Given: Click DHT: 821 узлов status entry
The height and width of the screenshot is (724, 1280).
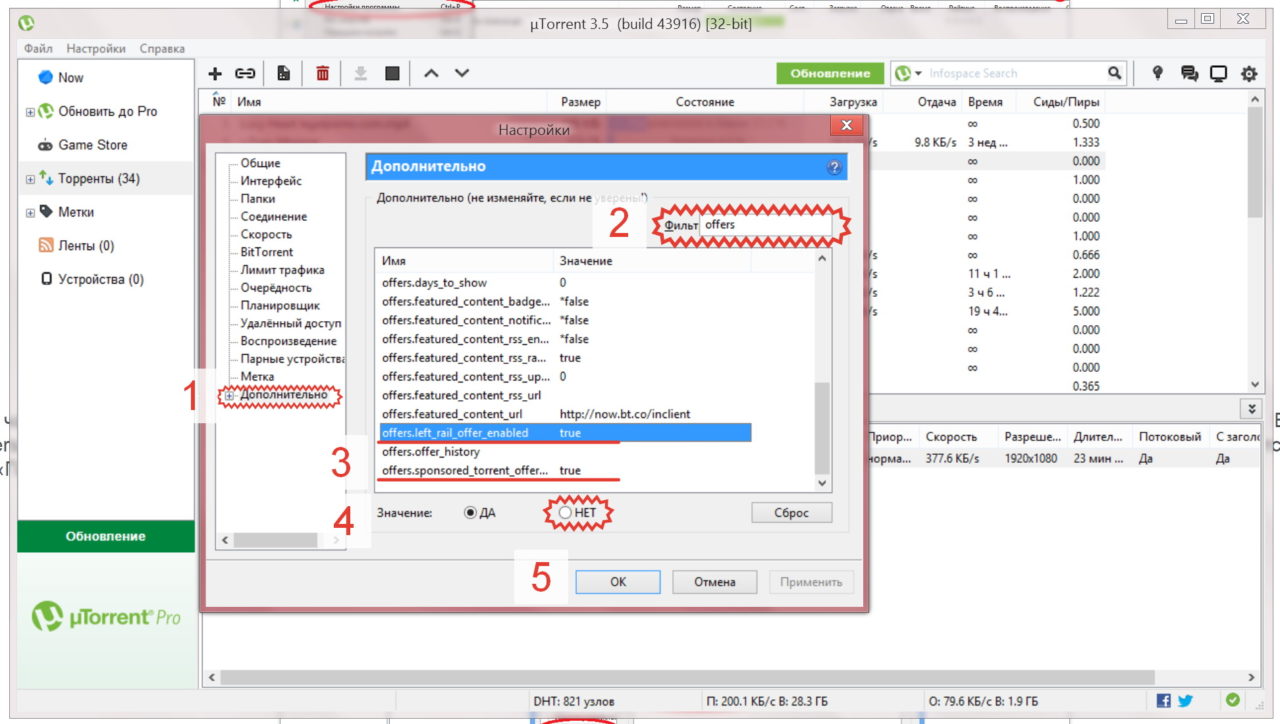Looking at the screenshot, I should click(574, 701).
